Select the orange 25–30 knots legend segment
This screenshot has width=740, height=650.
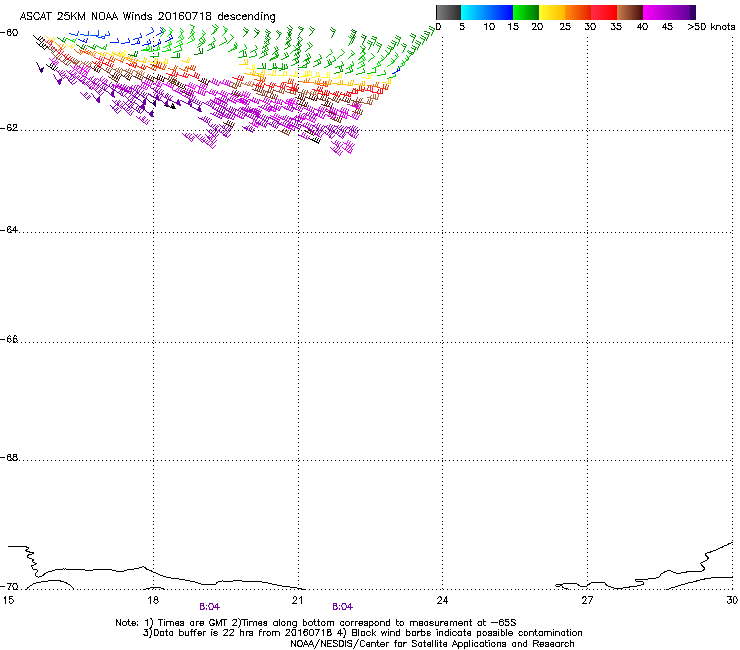578,12
